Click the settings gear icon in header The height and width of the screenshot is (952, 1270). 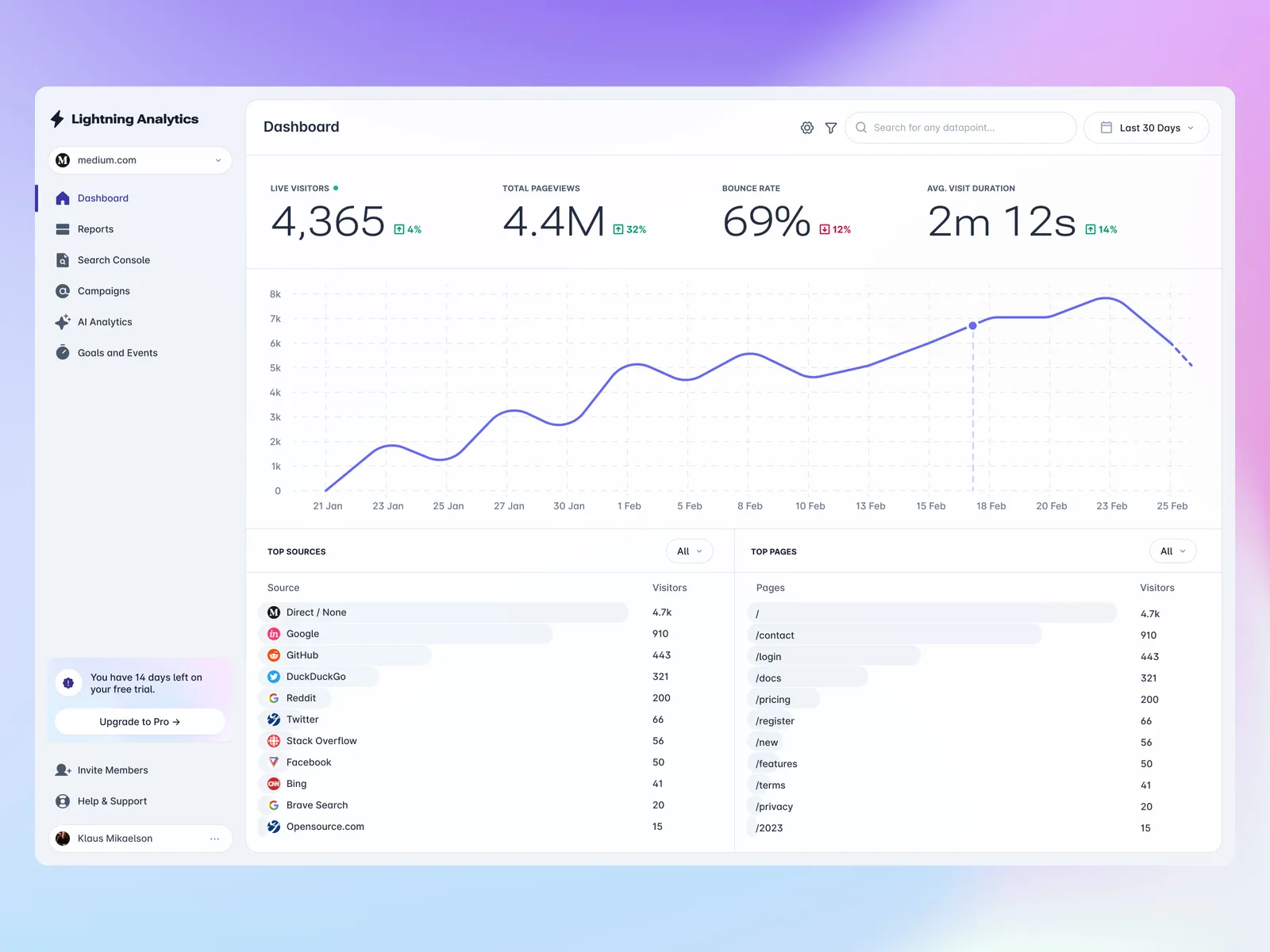click(x=806, y=128)
